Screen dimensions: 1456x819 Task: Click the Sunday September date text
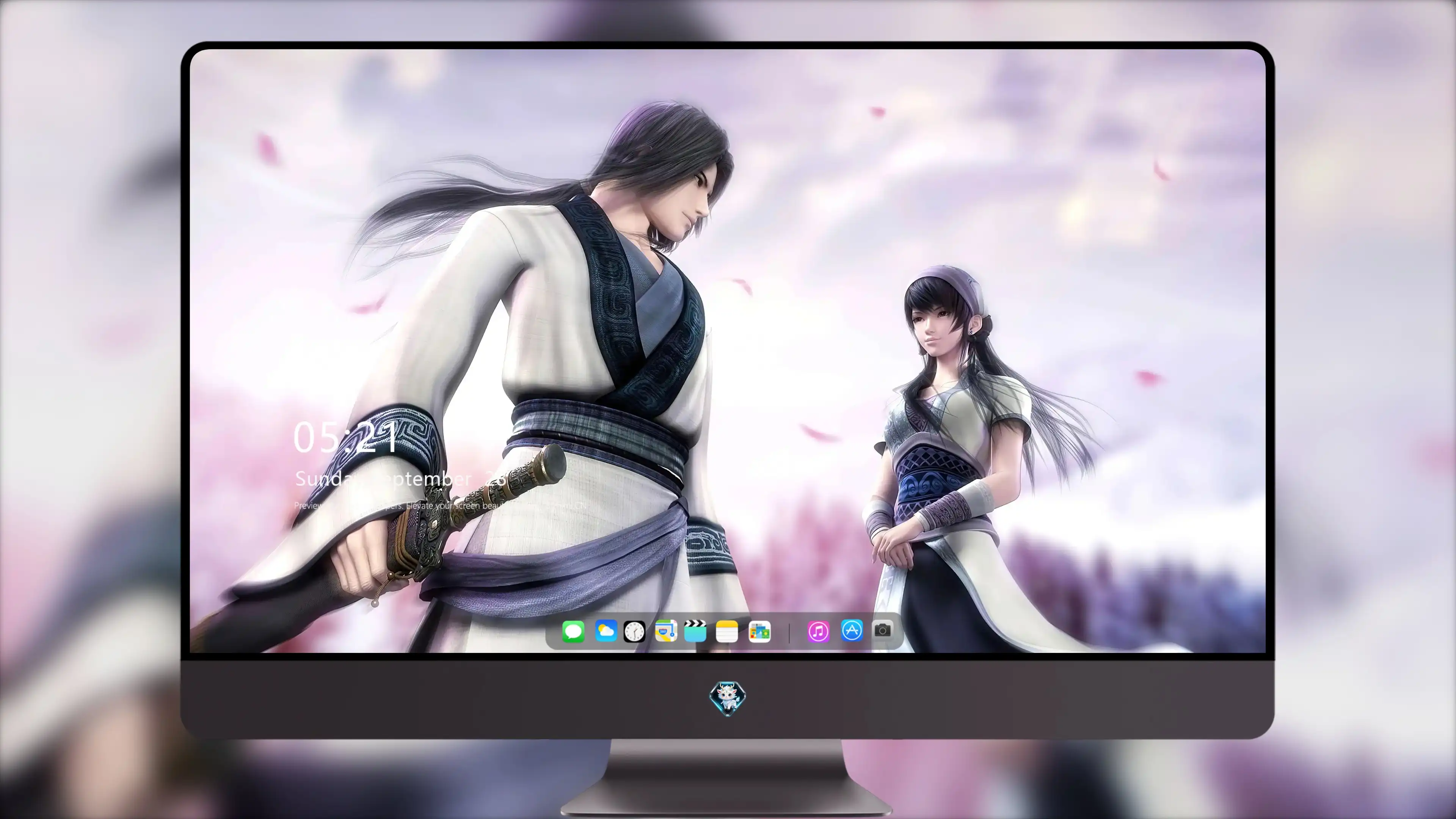tap(401, 479)
